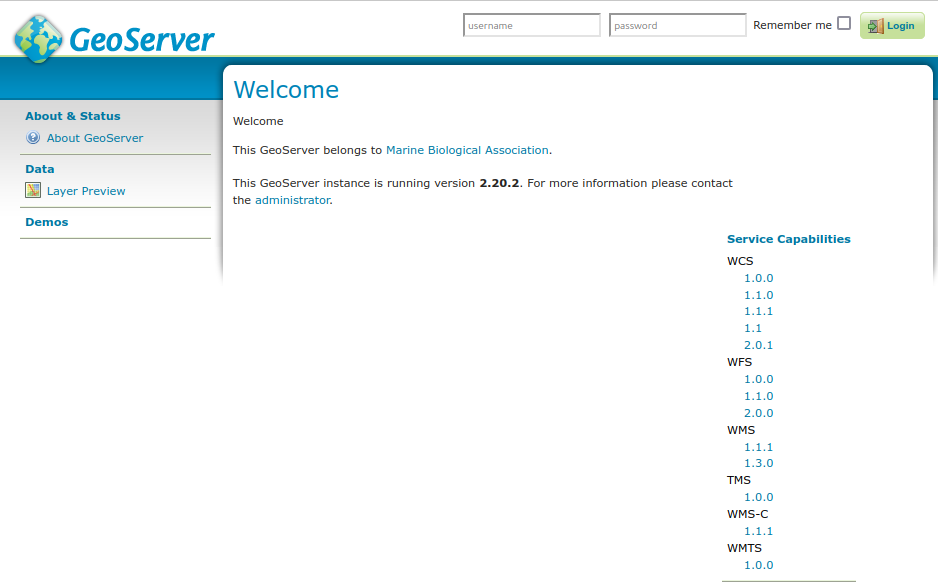This screenshot has width=938, height=587.
Task: Focus the username input field
Action: (x=531, y=25)
